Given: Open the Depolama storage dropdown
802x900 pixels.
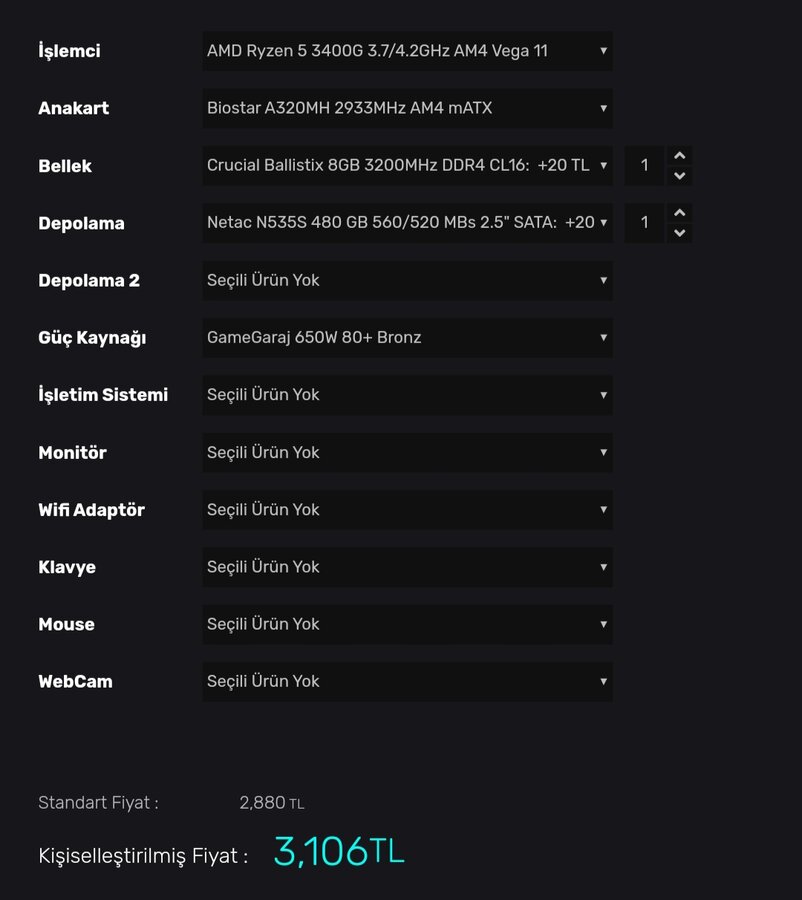Looking at the screenshot, I should (407, 223).
